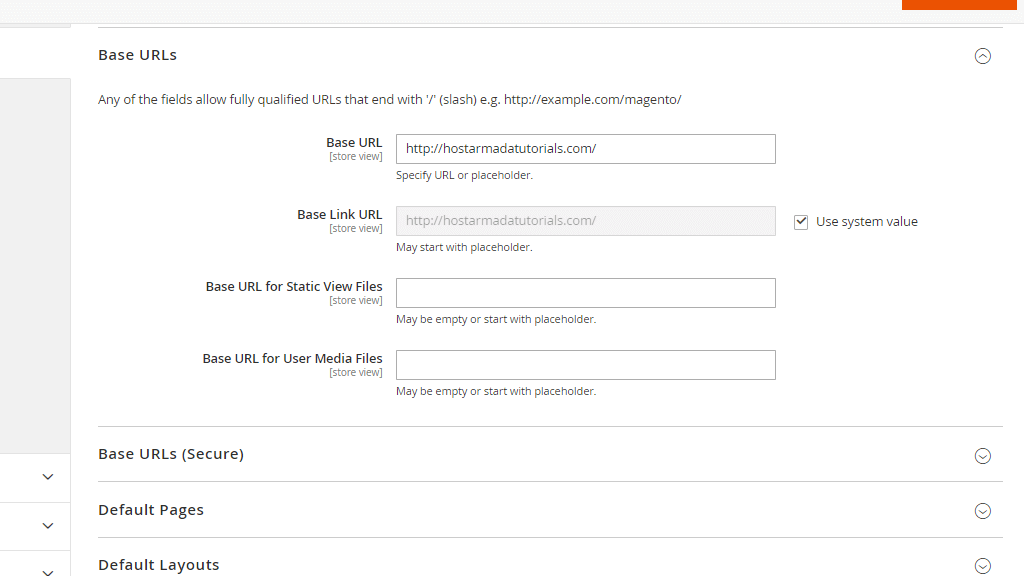Click inside the Base URL text field
Viewport: 1024px width, 576px height.
[x=585, y=148]
